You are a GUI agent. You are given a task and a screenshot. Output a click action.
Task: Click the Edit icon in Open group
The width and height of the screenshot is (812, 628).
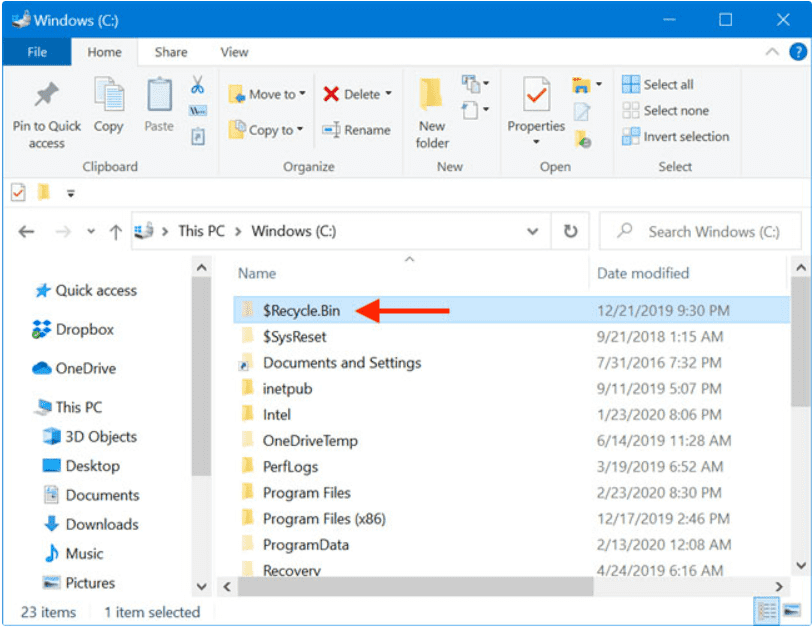[582, 111]
